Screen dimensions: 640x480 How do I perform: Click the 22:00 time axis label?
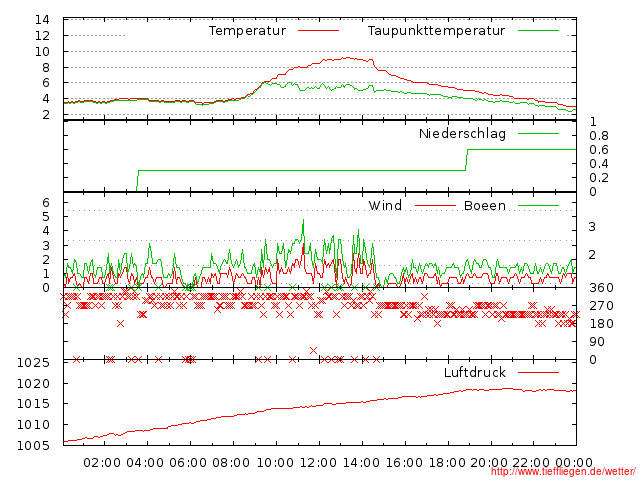(531, 462)
